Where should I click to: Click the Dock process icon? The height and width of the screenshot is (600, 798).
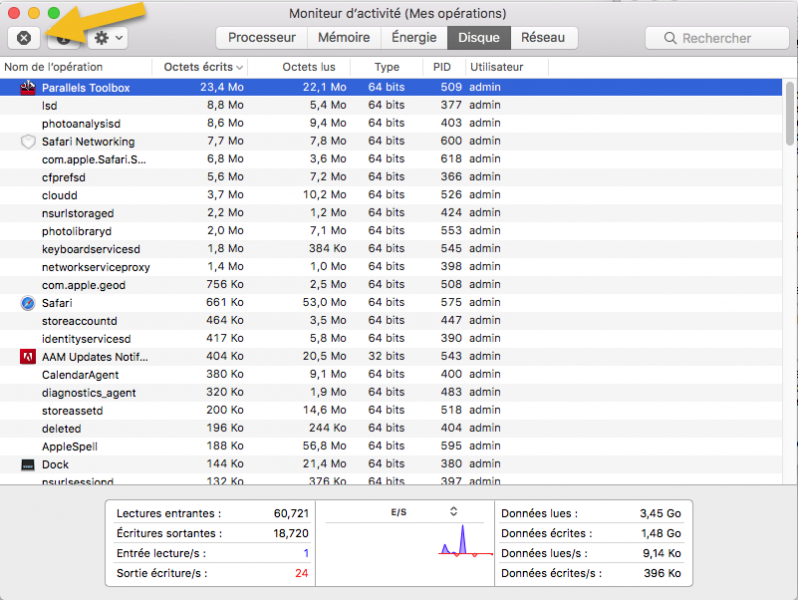pyautogui.click(x=27, y=465)
